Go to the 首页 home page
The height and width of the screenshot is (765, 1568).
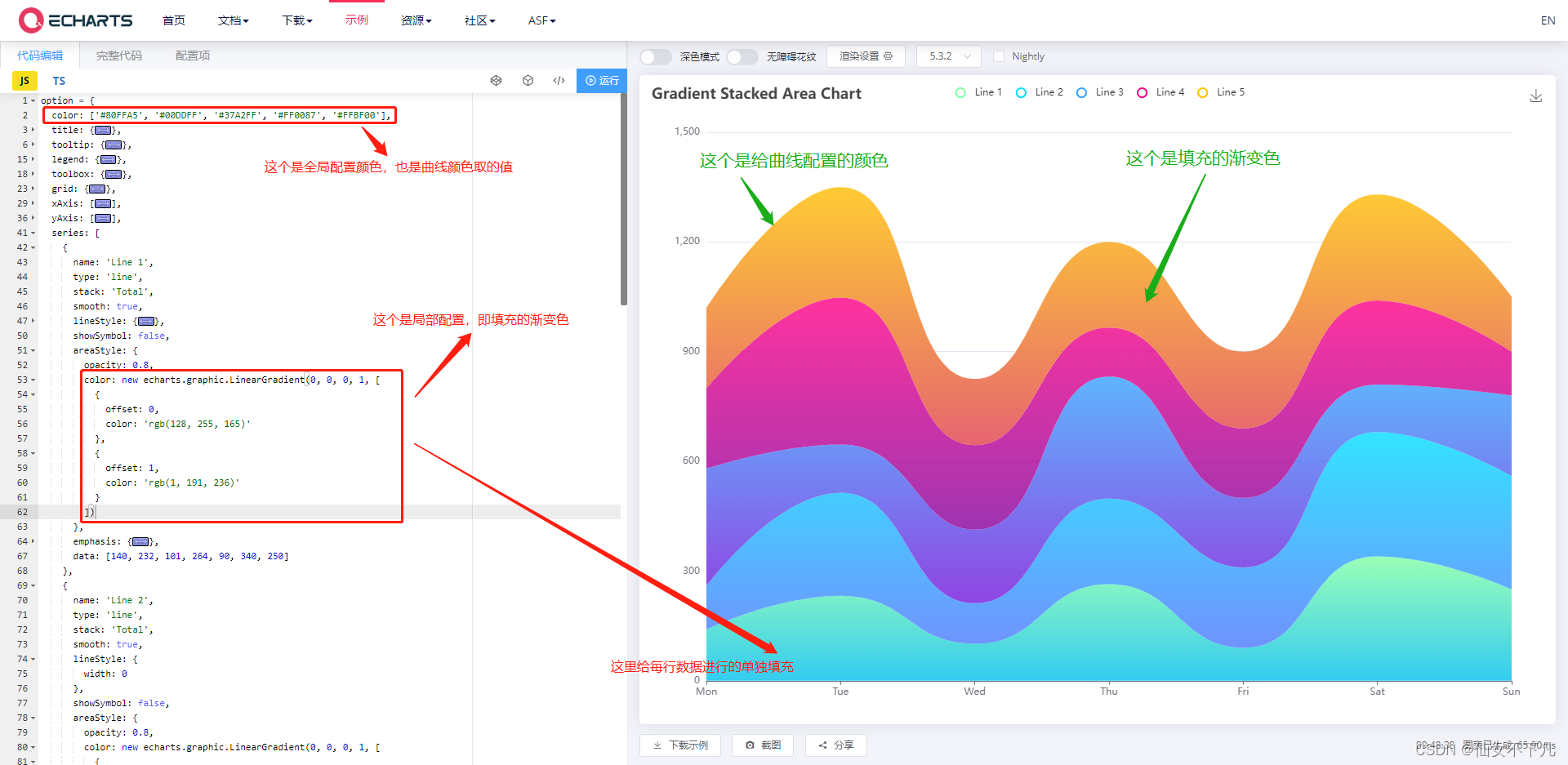174,20
